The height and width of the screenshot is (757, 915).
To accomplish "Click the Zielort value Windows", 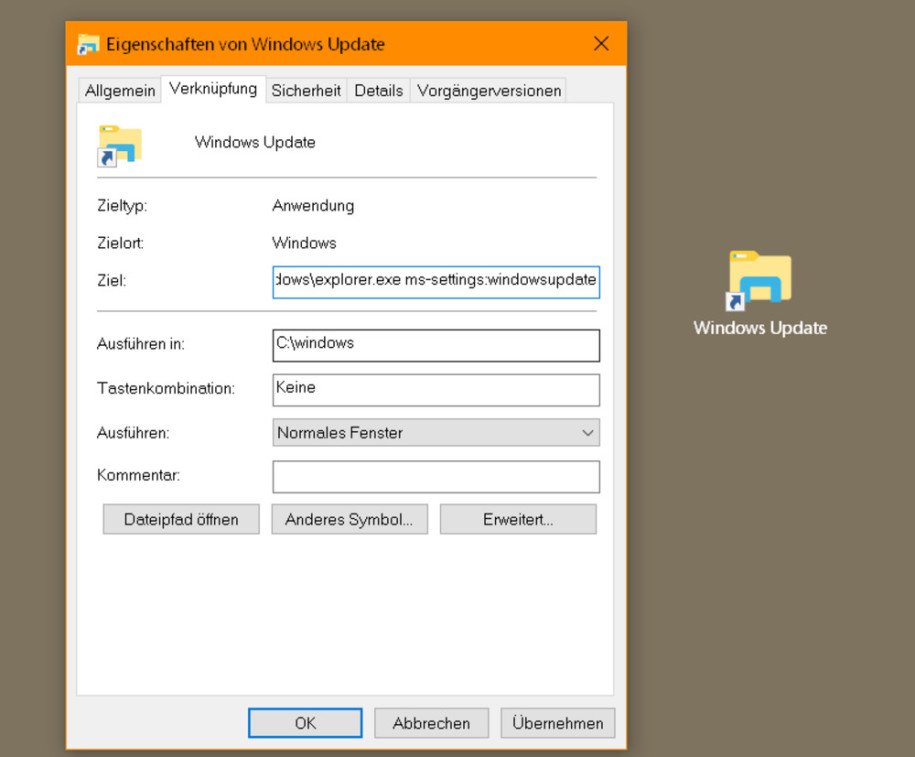I will point(304,243).
